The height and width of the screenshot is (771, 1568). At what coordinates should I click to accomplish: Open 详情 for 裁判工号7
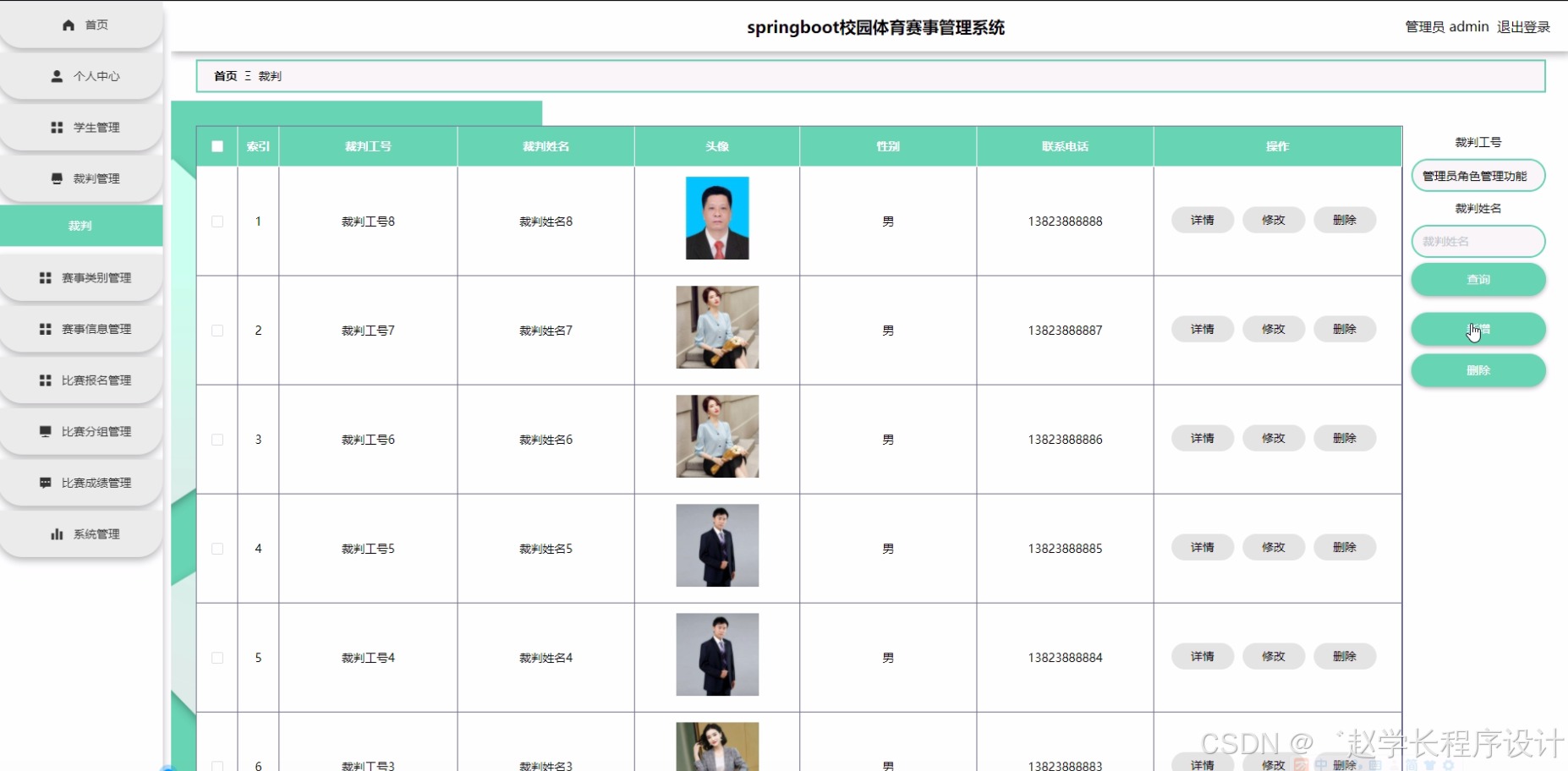tap(1203, 330)
